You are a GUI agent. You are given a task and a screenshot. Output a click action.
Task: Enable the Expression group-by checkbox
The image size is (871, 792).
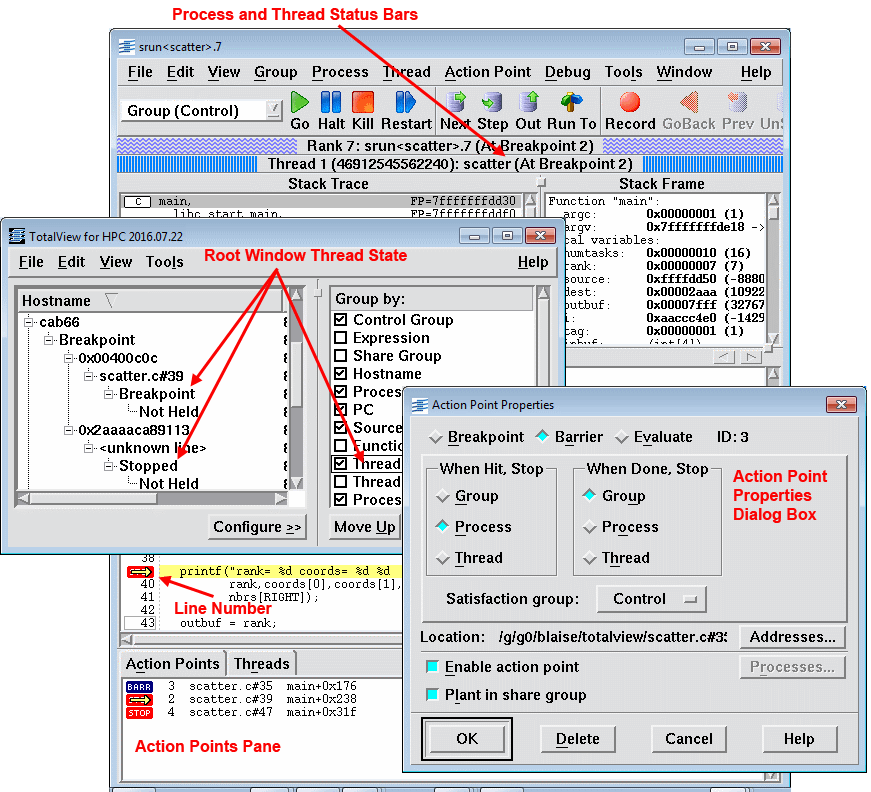coord(341,338)
